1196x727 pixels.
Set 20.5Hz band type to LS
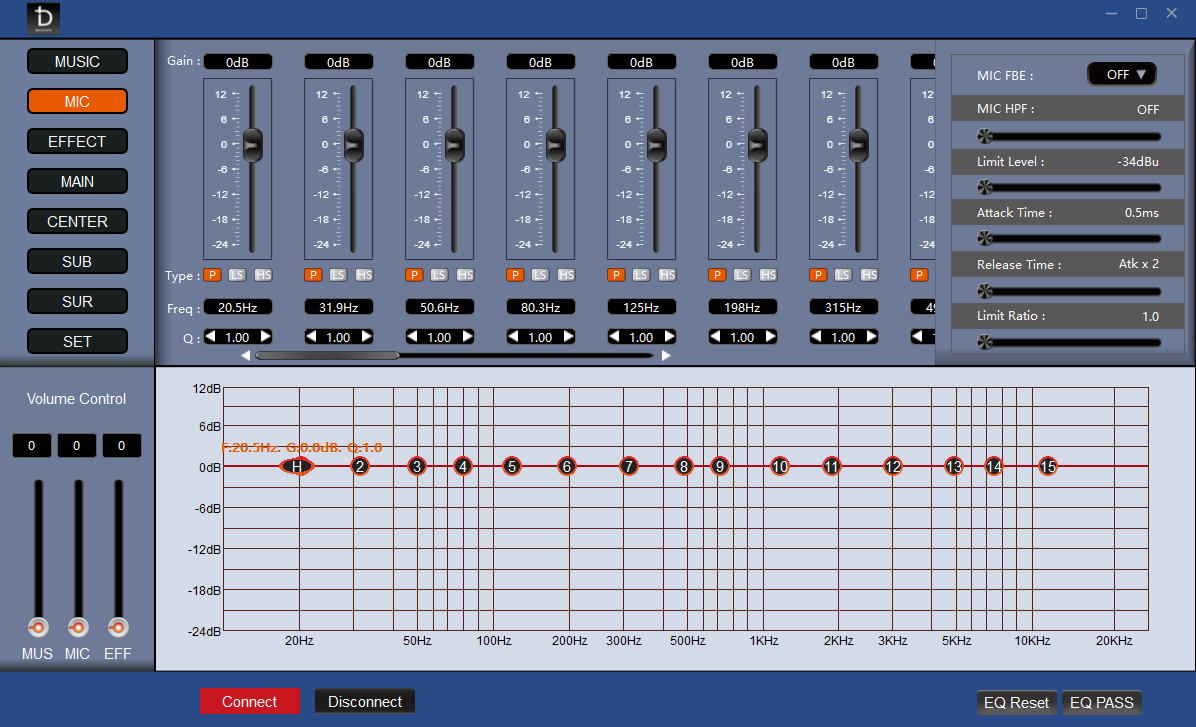tap(237, 275)
